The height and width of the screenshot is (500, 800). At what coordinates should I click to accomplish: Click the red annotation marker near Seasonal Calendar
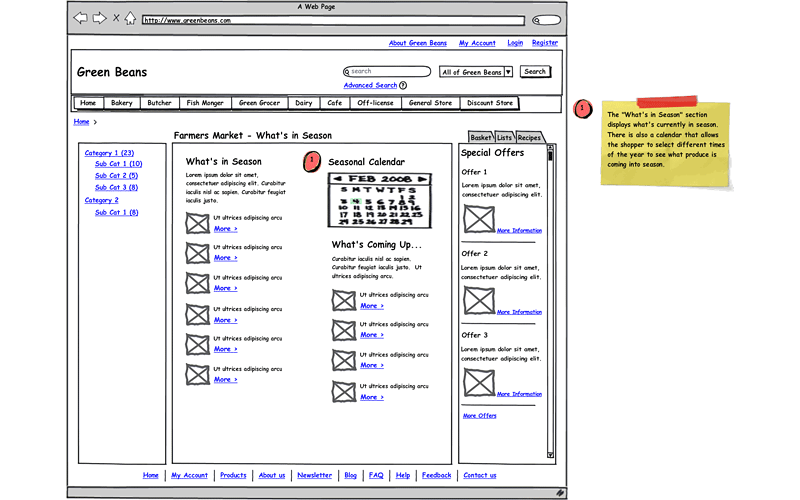point(312,160)
